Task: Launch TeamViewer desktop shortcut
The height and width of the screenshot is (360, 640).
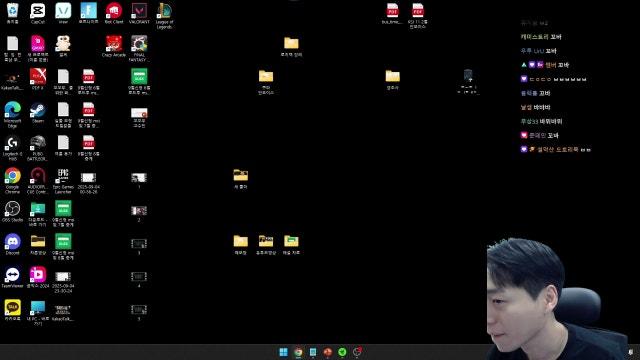Action: pos(12,278)
